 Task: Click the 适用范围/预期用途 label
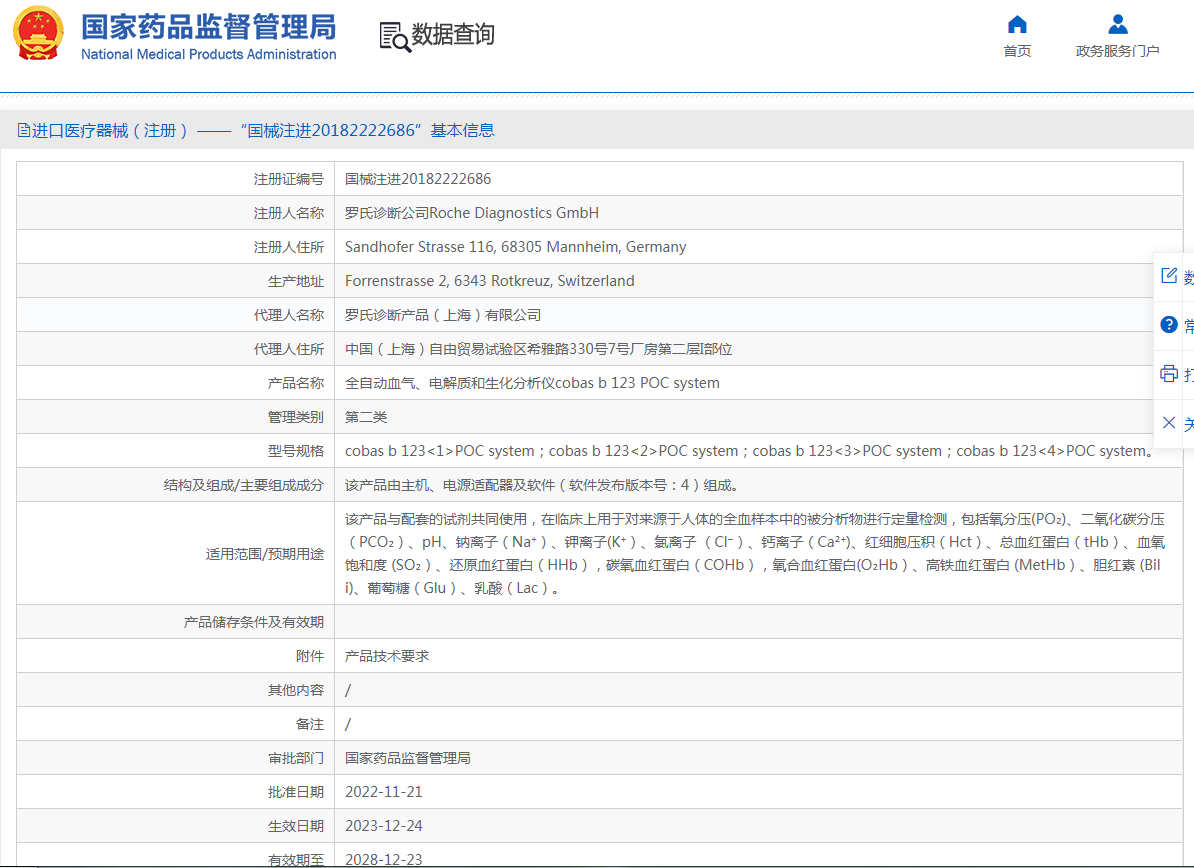click(265, 554)
